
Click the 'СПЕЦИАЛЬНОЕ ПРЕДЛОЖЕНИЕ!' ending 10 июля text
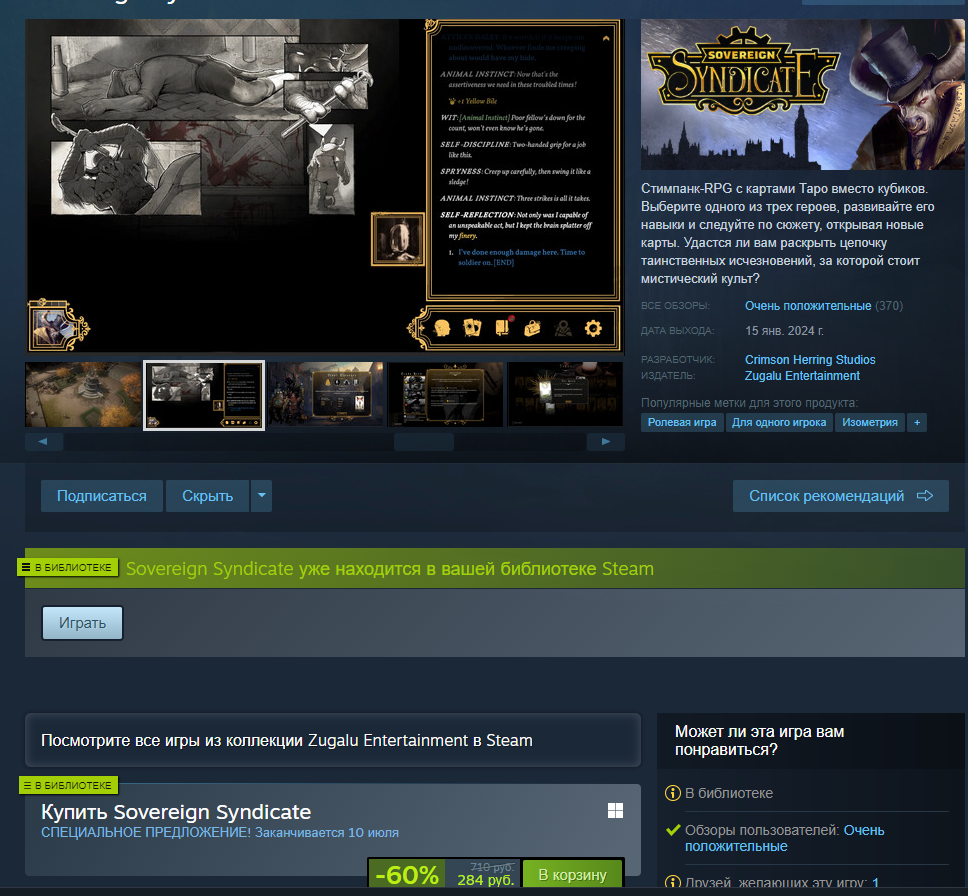[x=220, y=832]
